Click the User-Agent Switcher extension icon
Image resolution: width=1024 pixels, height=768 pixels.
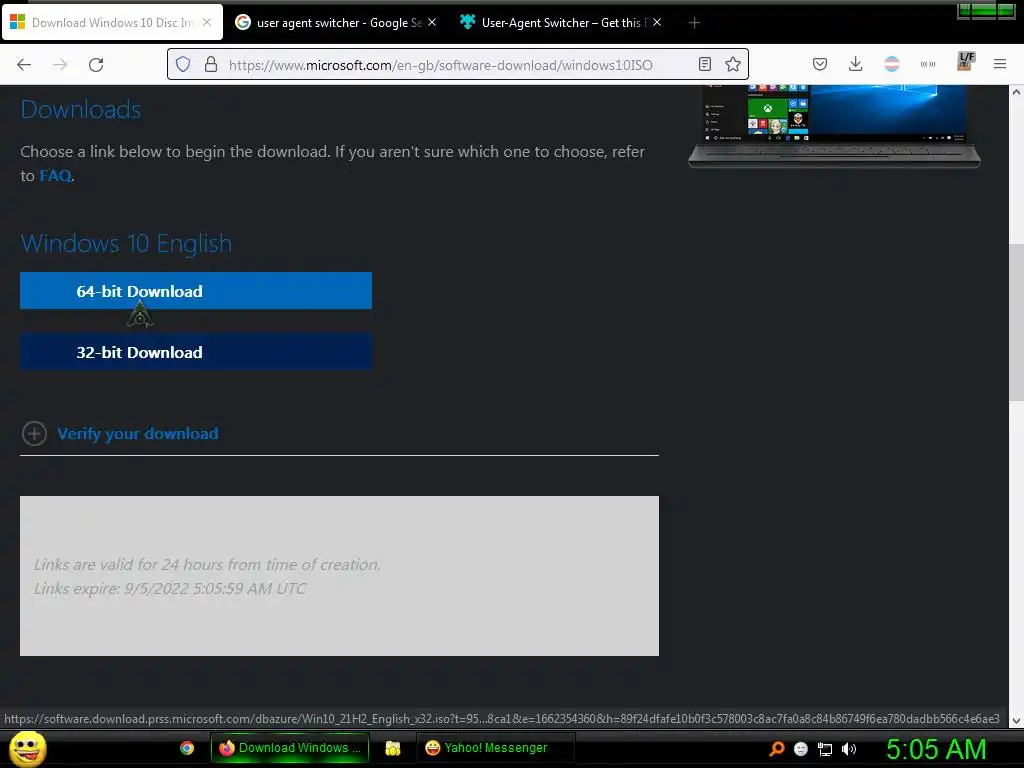pos(927,64)
